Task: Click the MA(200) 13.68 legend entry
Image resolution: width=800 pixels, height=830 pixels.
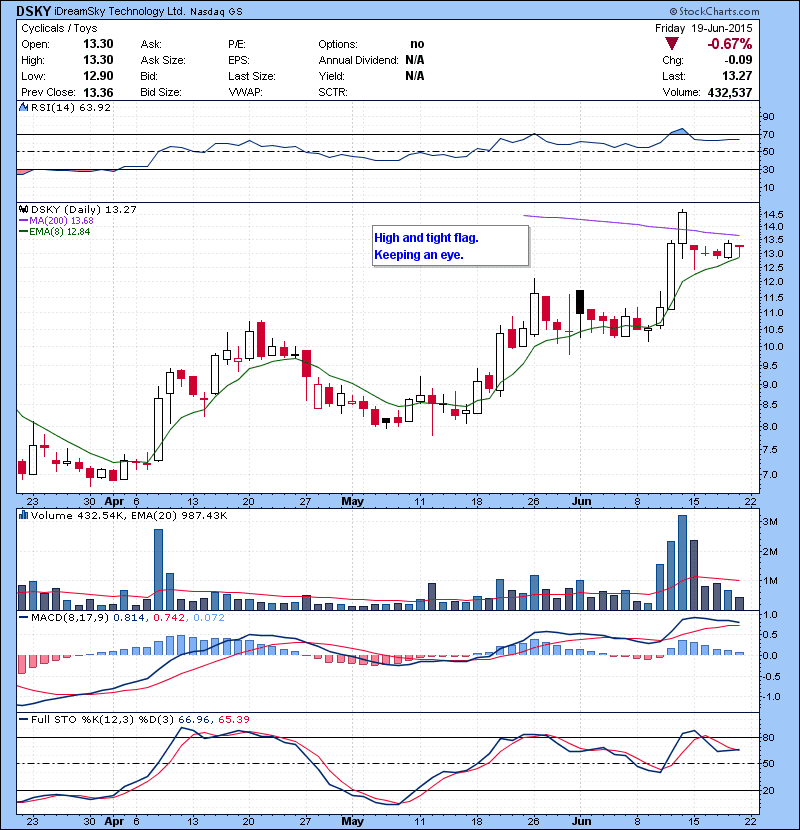Action: pyautogui.click(x=56, y=220)
